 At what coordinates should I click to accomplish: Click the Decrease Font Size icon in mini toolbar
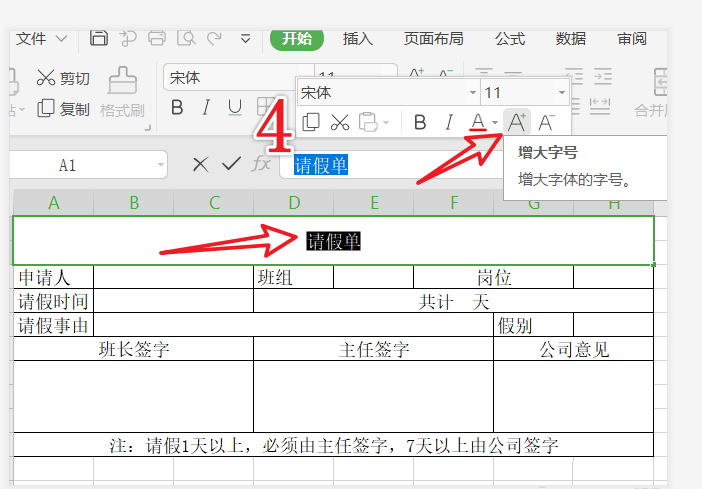(546, 122)
